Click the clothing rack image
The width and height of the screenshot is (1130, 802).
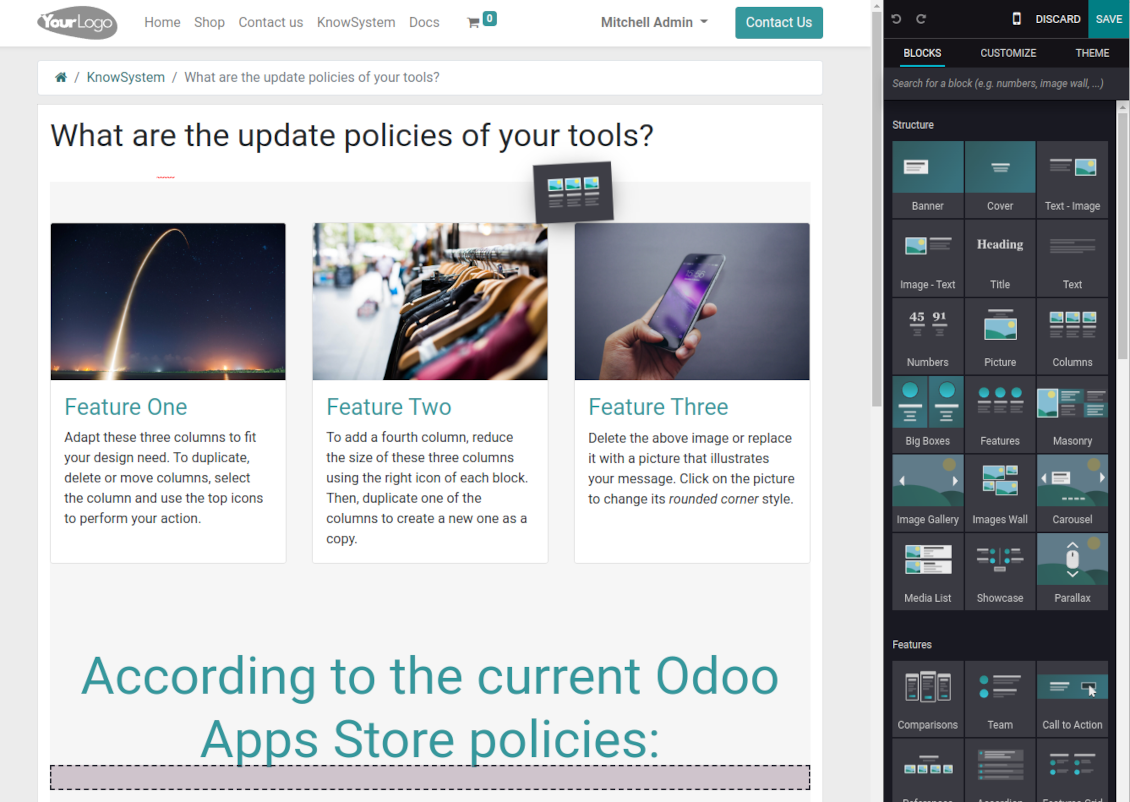click(x=430, y=301)
